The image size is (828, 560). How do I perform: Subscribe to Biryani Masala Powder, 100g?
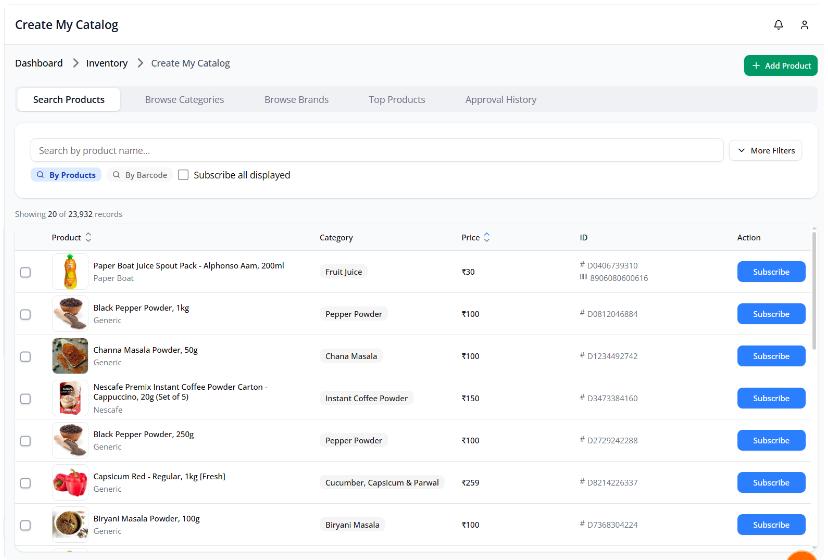tap(770, 524)
